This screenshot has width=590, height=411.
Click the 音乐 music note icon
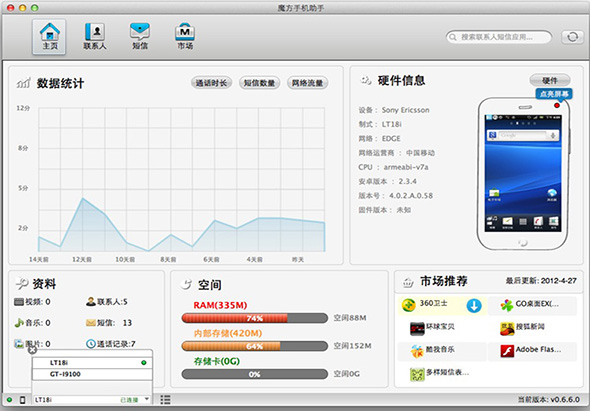pos(19,323)
